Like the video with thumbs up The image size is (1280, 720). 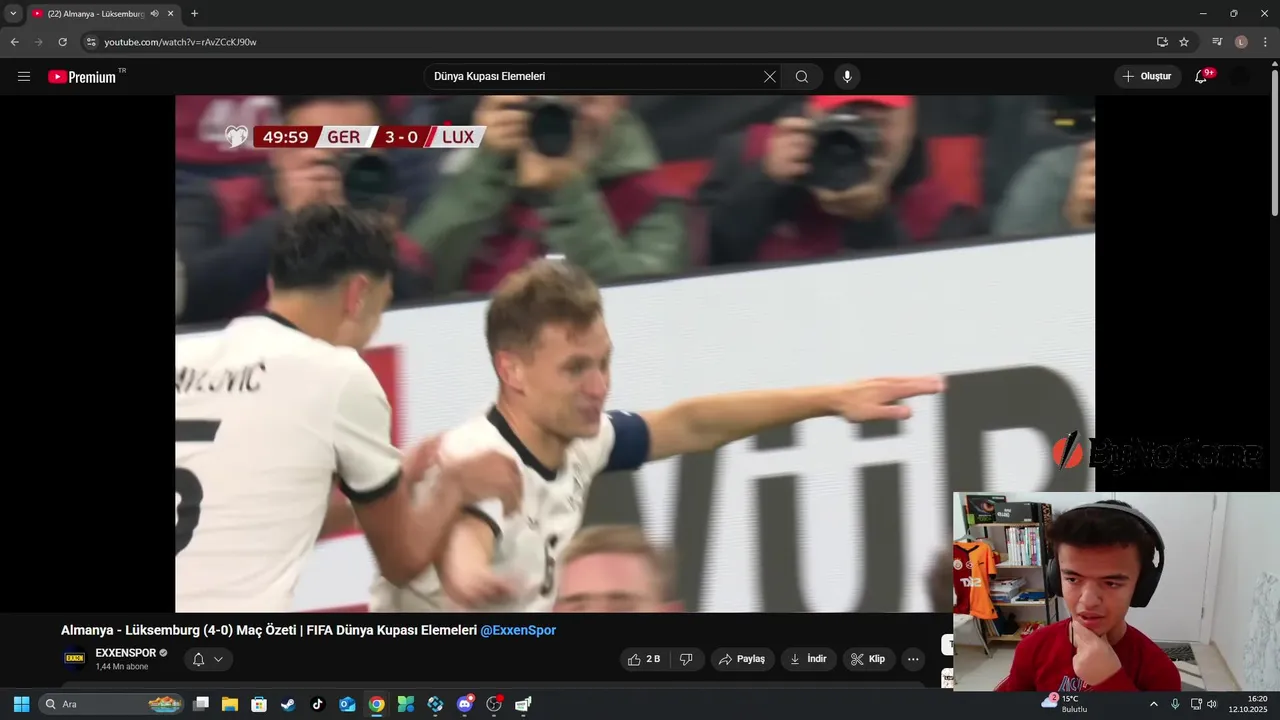(x=643, y=659)
